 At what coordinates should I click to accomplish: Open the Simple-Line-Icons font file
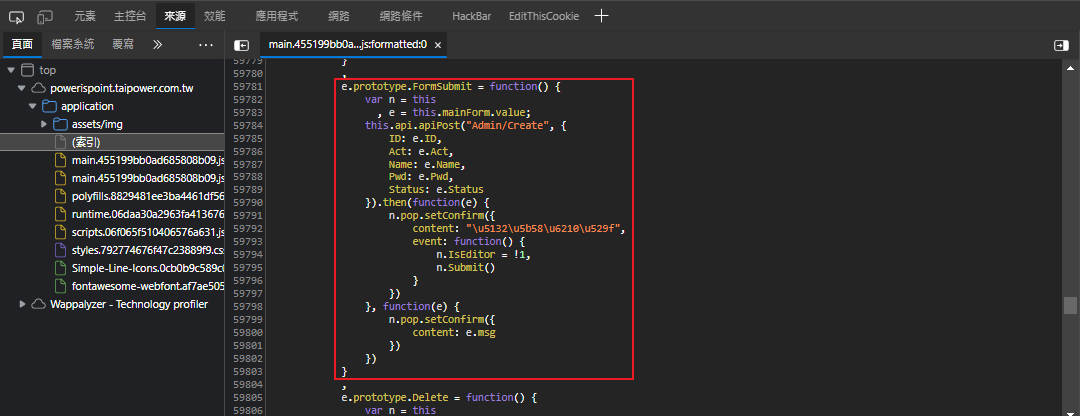click(148, 267)
